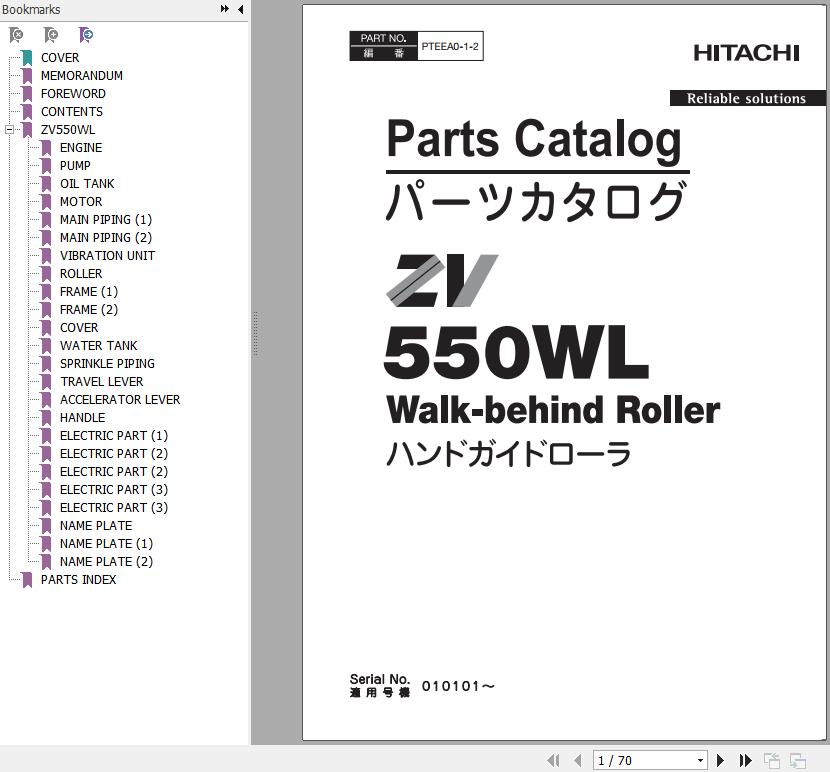Open the COVER bookmark under ZV550WL

point(79,328)
